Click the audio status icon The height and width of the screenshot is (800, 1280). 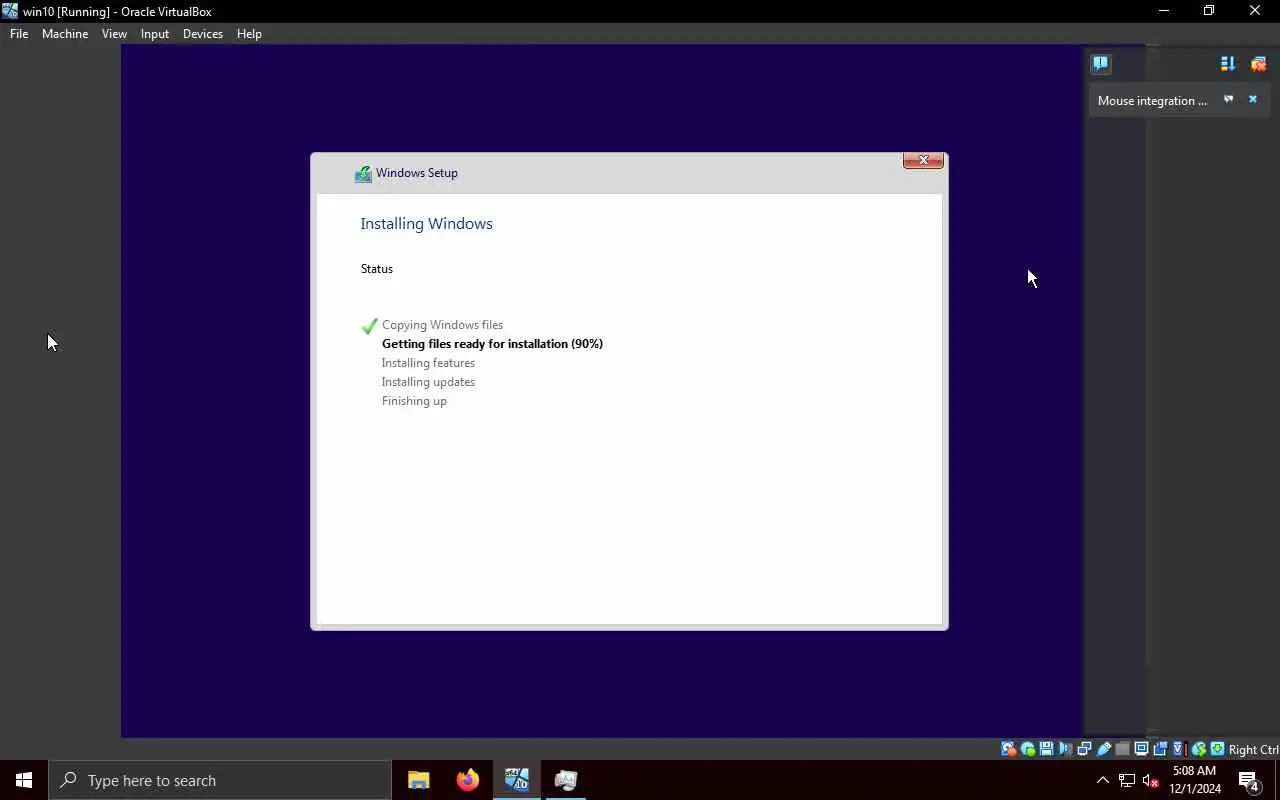[x=1065, y=749]
